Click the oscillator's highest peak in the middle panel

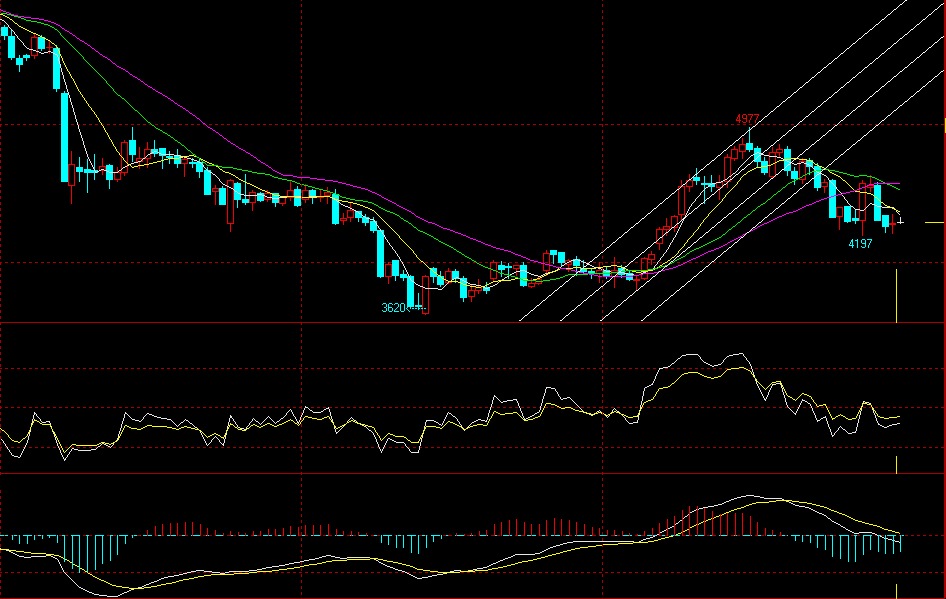point(738,355)
